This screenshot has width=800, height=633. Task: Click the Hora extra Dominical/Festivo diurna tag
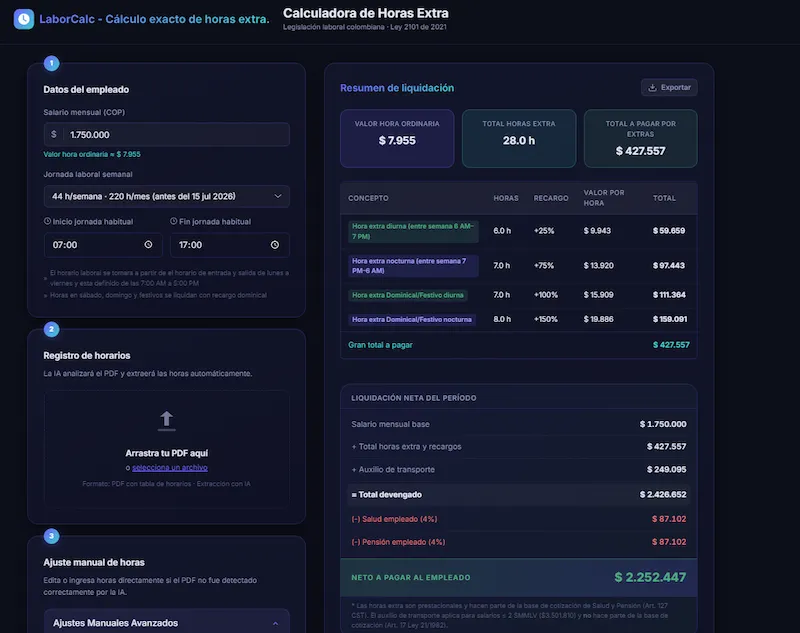click(408, 295)
